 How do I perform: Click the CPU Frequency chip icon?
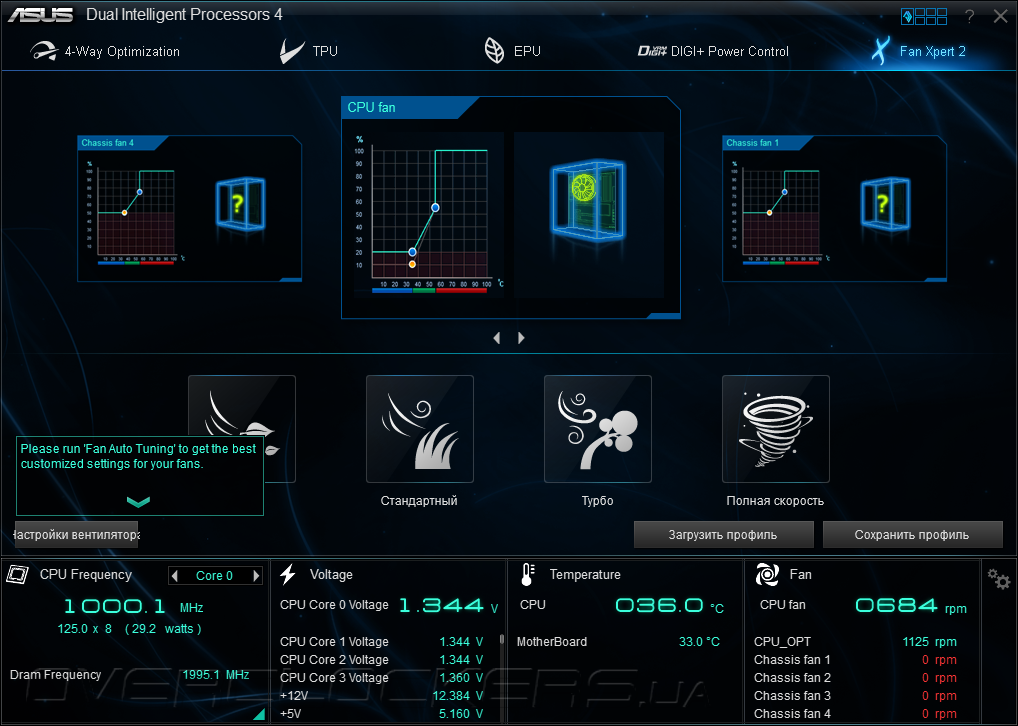pyautogui.click(x=18, y=574)
